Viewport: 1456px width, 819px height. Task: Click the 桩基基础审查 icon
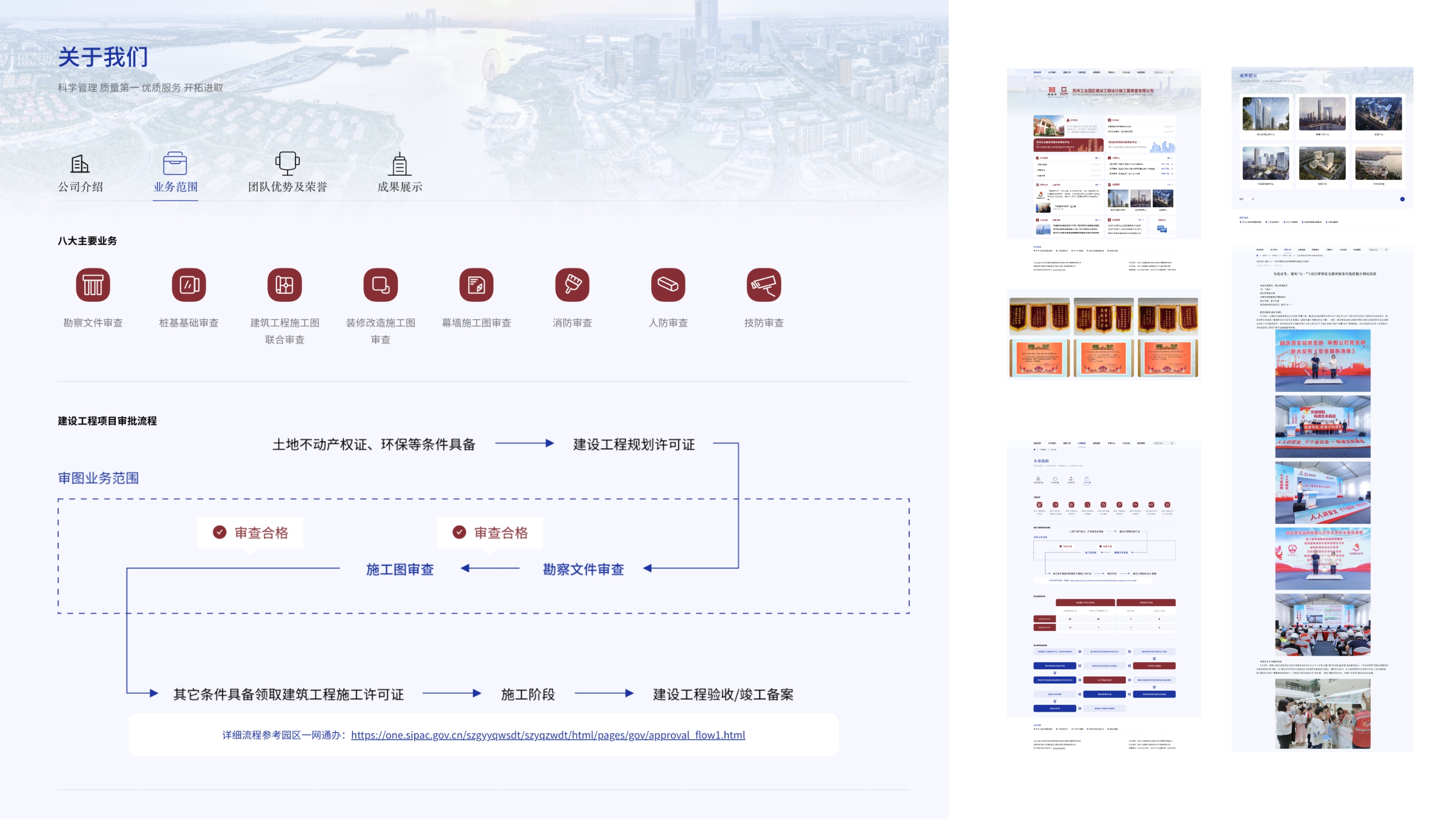tap(189, 285)
